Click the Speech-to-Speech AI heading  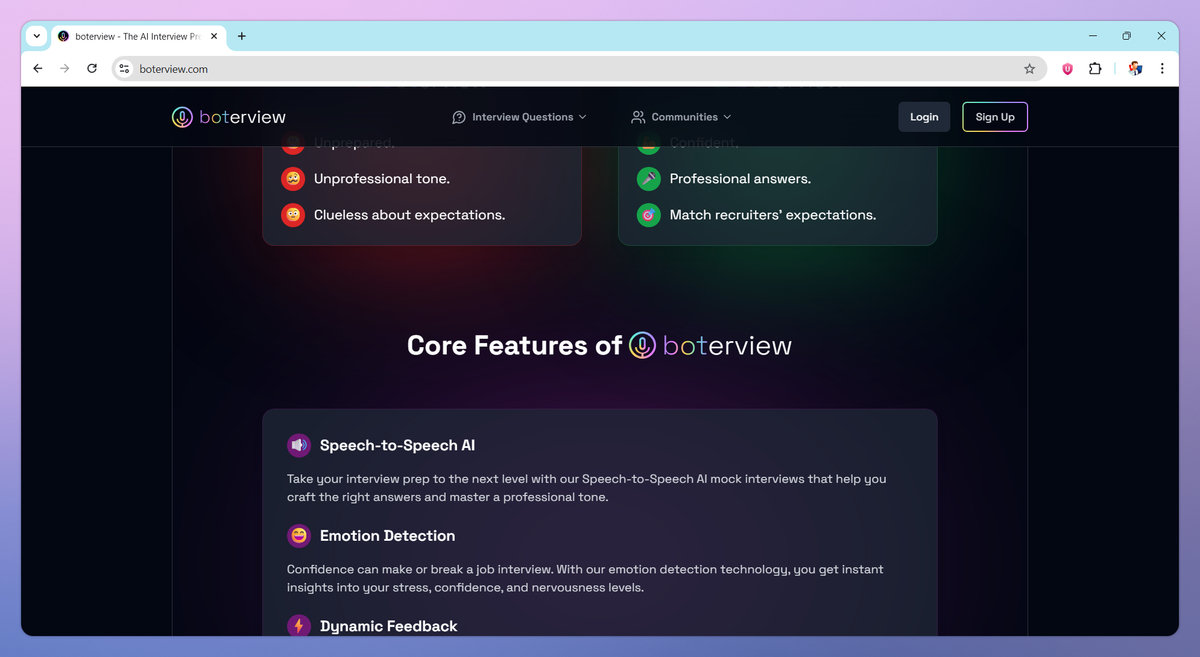pyautogui.click(x=397, y=445)
